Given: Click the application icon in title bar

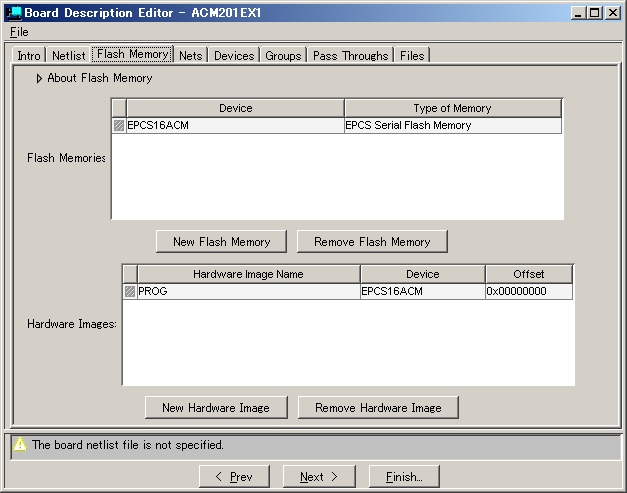Looking at the screenshot, I should [x=13, y=12].
